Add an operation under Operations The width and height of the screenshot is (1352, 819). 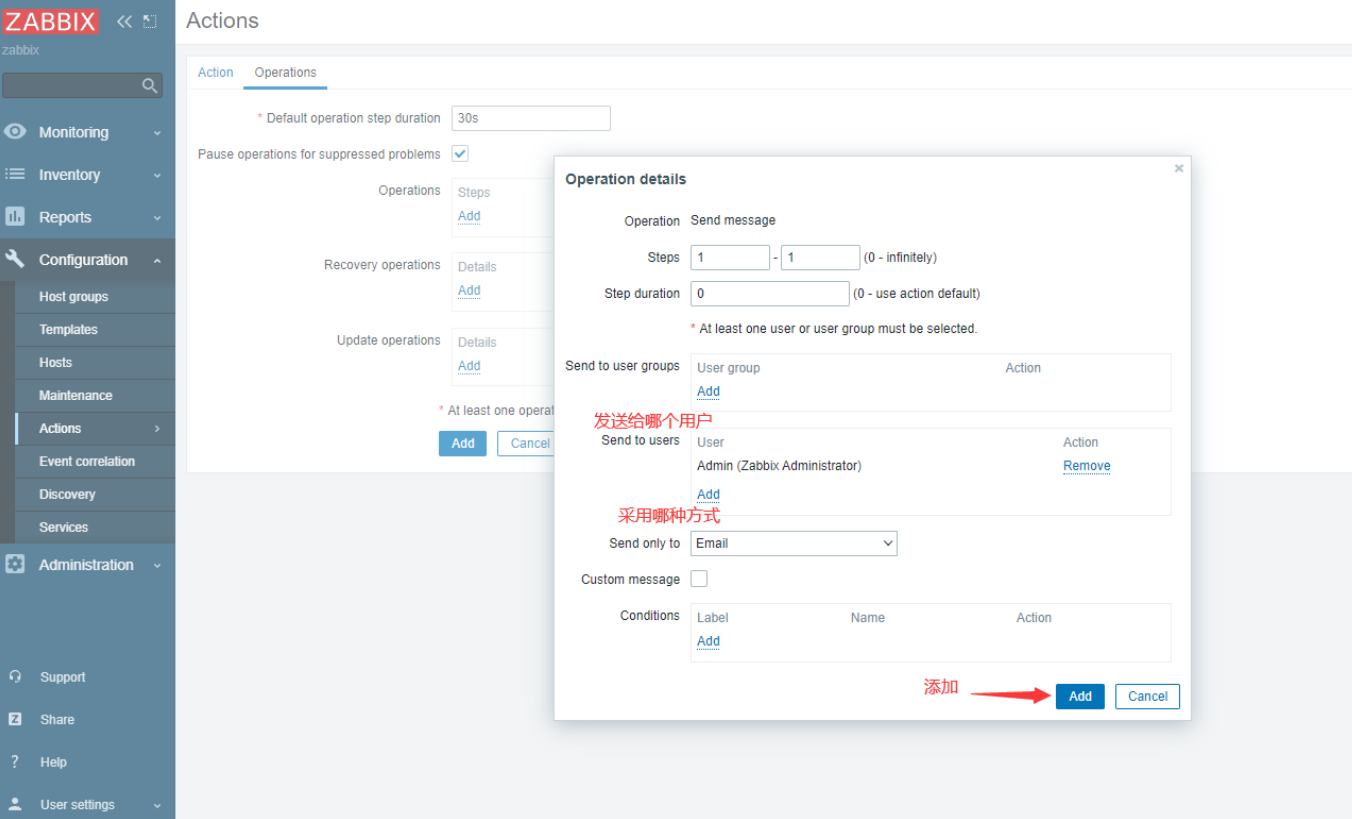point(469,216)
